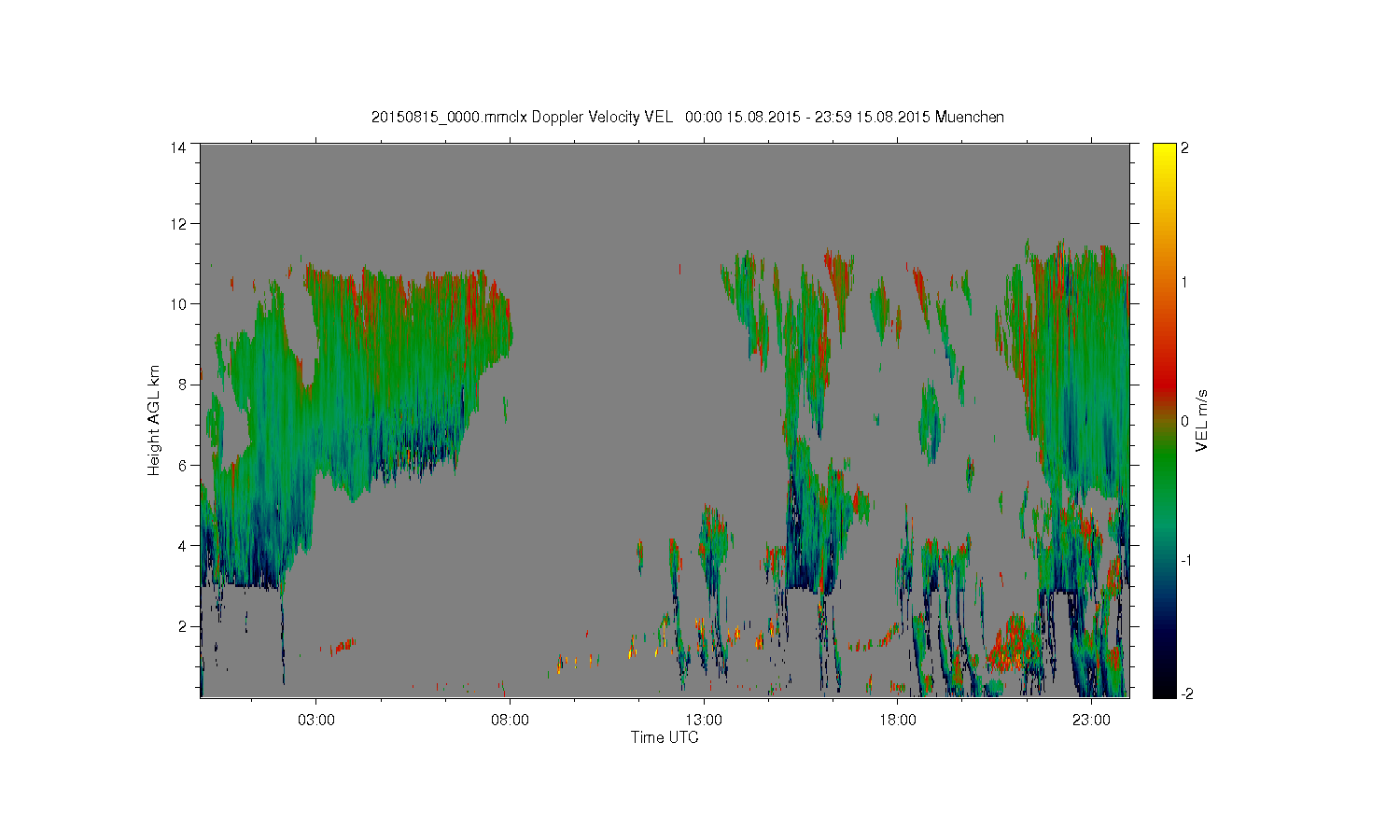Click the height tick label 10
Viewport: 1400px width, 840px height.
178,304
